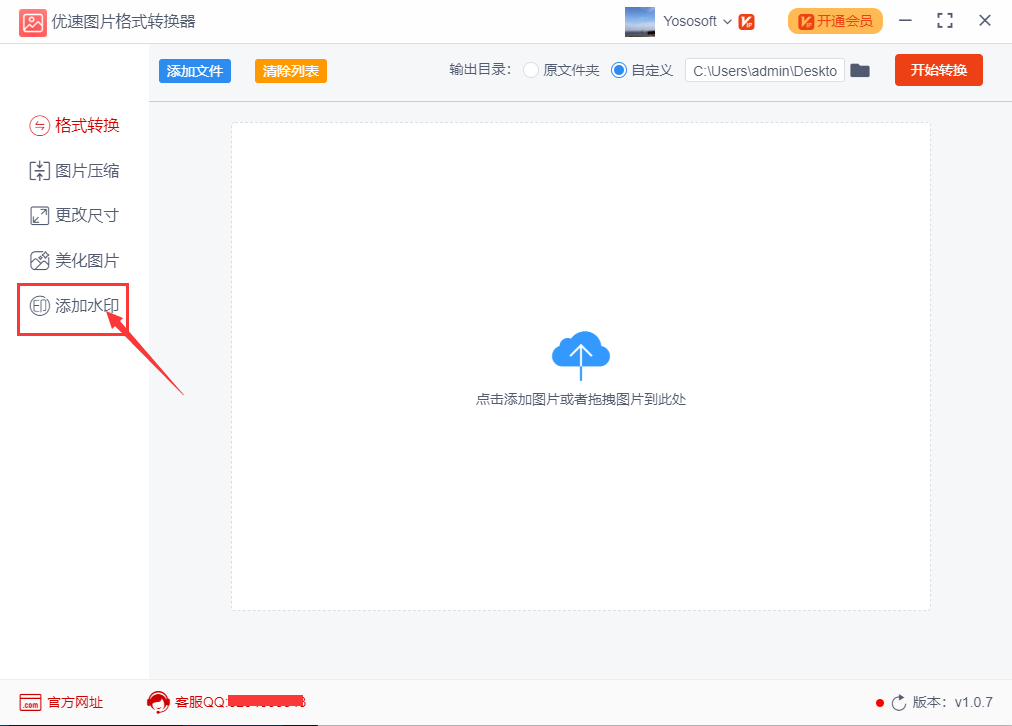Click the blue cloud upload icon
The height and width of the screenshot is (726, 1012).
coord(581,355)
